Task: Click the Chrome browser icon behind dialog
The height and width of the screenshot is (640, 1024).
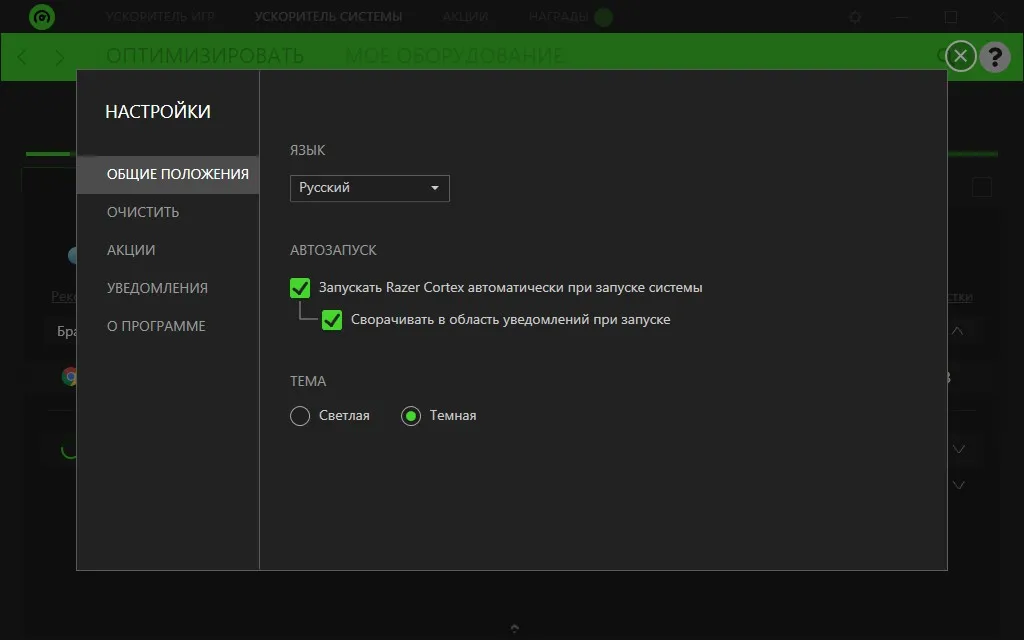Action: pos(69,376)
